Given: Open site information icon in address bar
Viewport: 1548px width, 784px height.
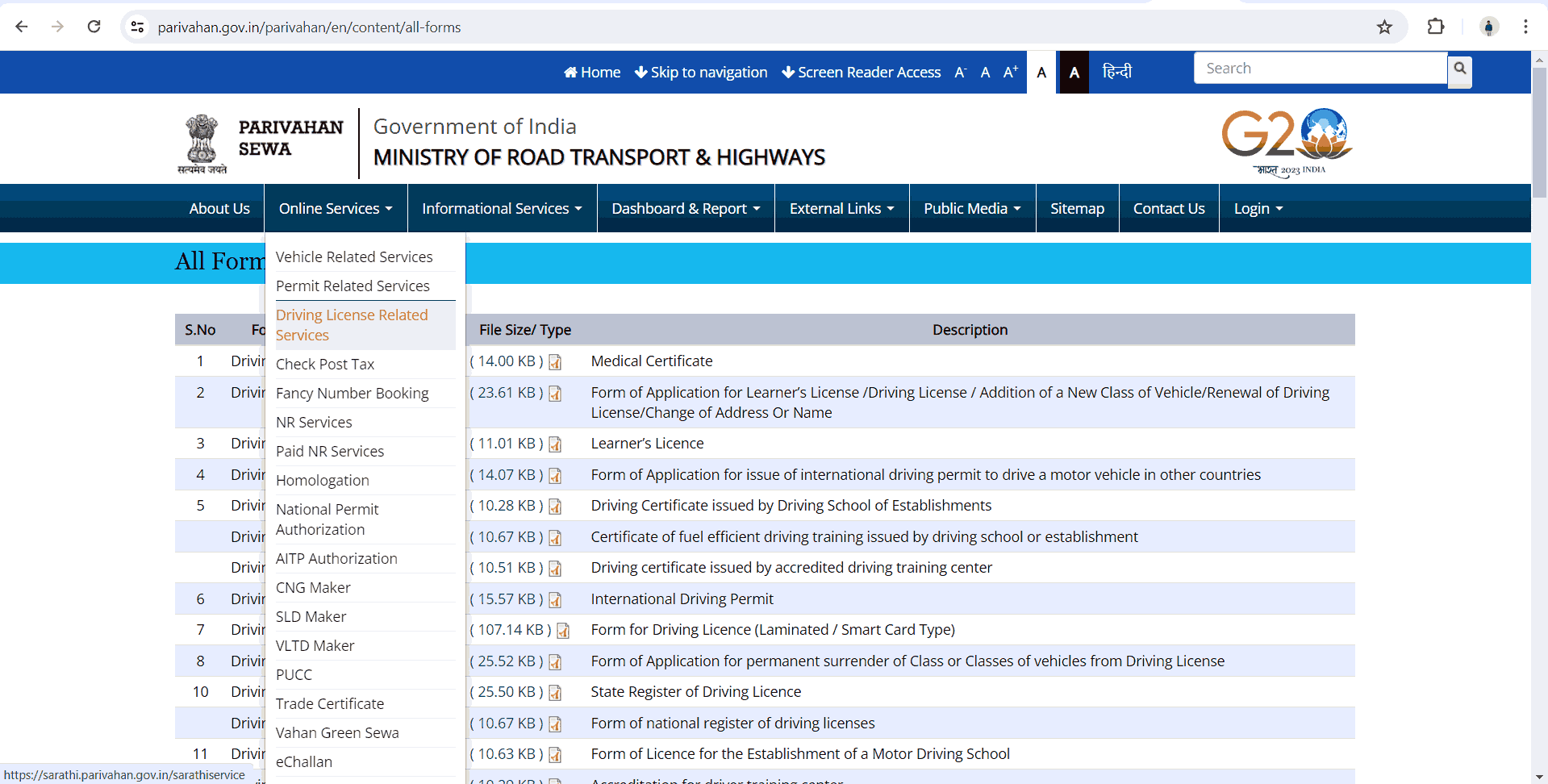Looking at the screenshot, I should 138,27.
